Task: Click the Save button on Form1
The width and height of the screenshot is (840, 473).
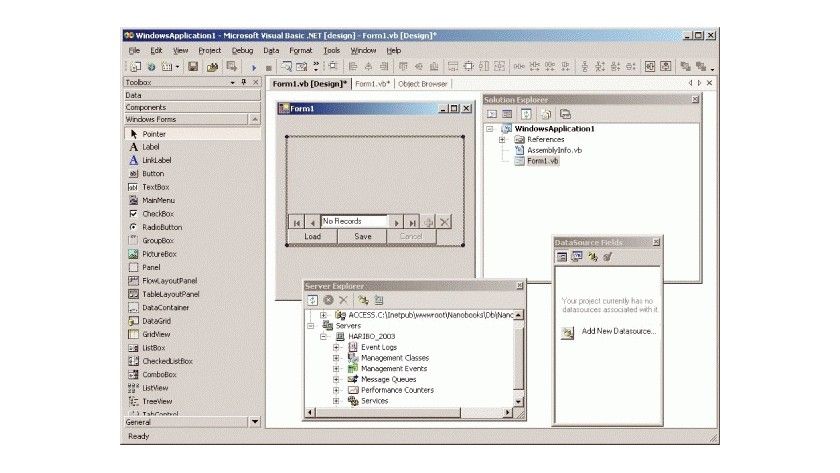Action: pyautogui.click(x=362, y=237)
